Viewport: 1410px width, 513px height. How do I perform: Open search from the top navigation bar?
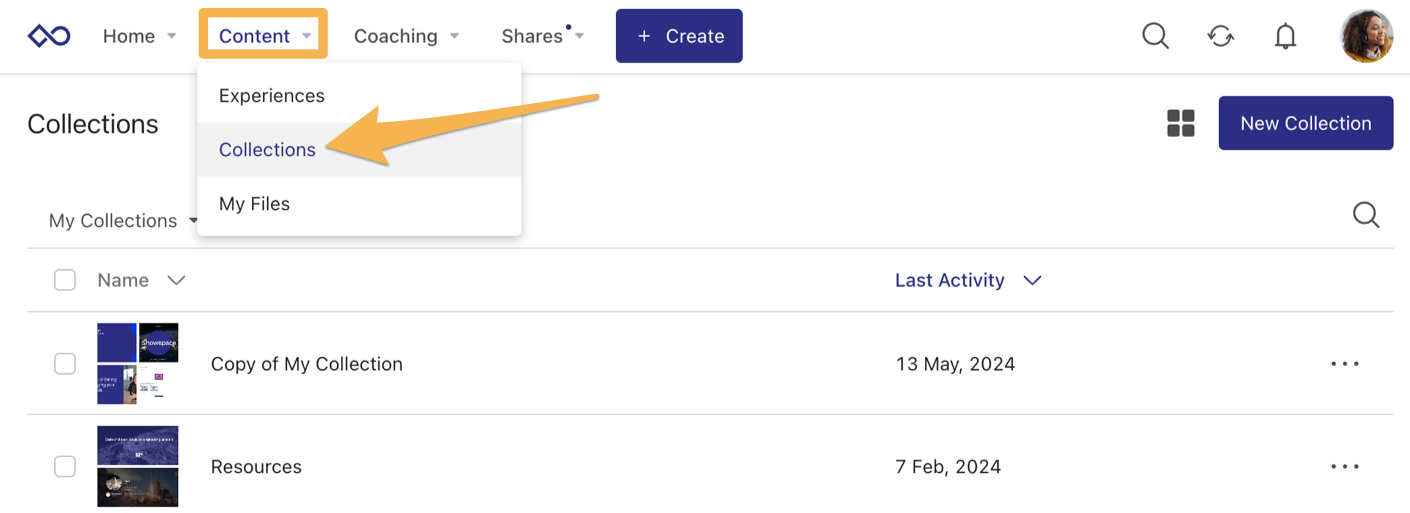pos(1155,36)
